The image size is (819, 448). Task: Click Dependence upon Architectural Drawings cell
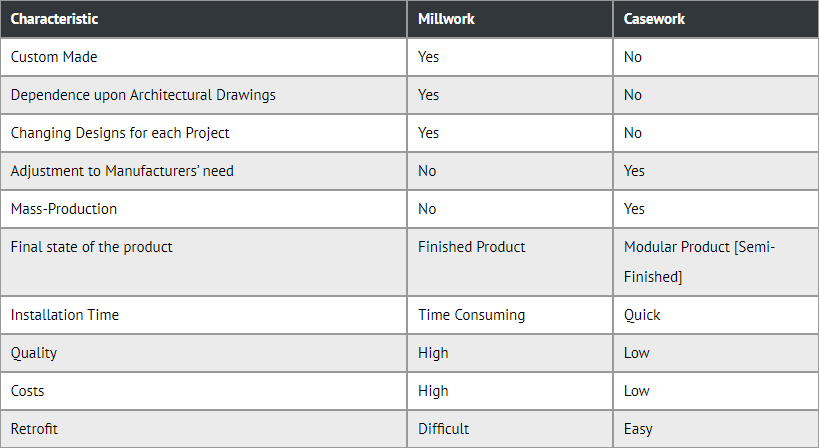coord(143,95)
